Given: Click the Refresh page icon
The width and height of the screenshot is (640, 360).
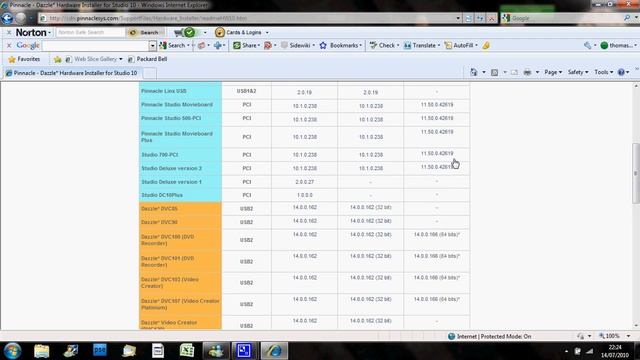Looking at the screenshot, I should (480, 18).
